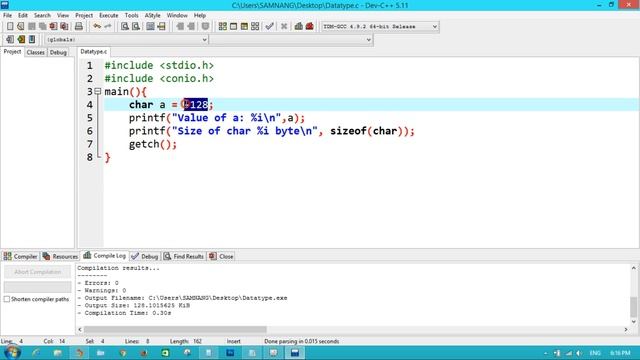Open the Compile Log bottom tab
This screenshot has width=640, height=360.
point(104,256)
